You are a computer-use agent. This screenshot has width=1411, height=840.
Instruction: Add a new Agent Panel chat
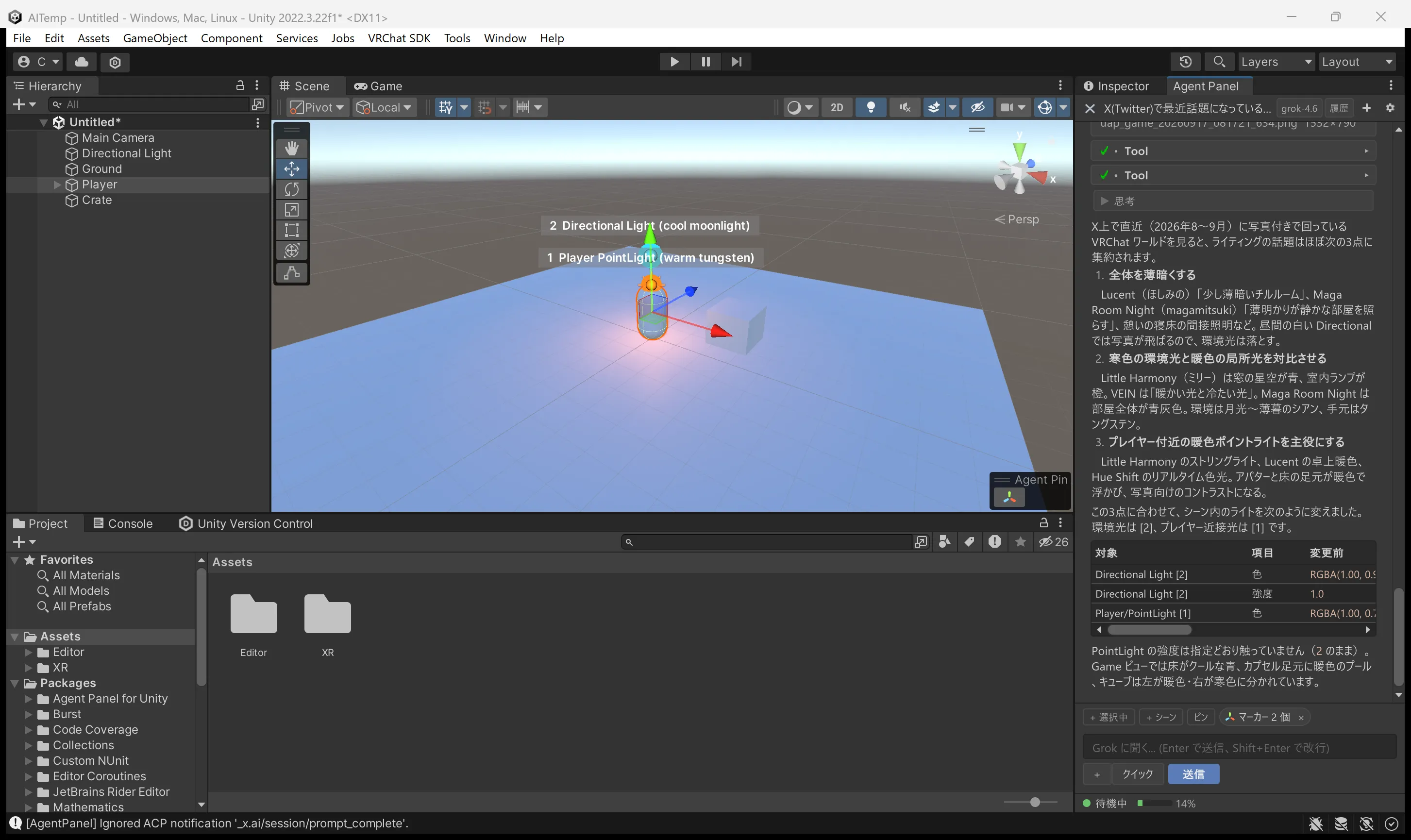coord(1367,108)
